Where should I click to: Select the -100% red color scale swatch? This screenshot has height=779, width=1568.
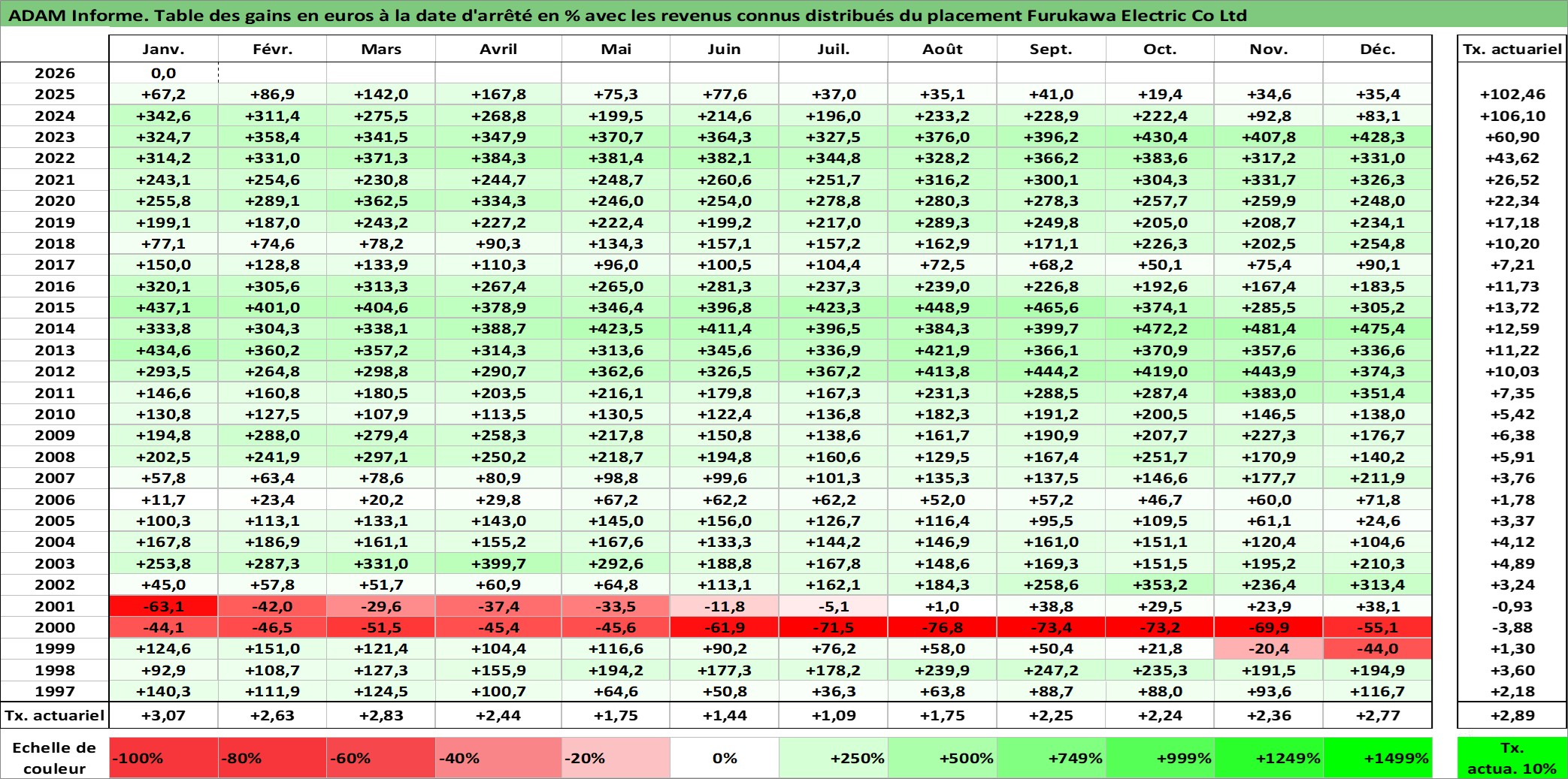point(163,758)
